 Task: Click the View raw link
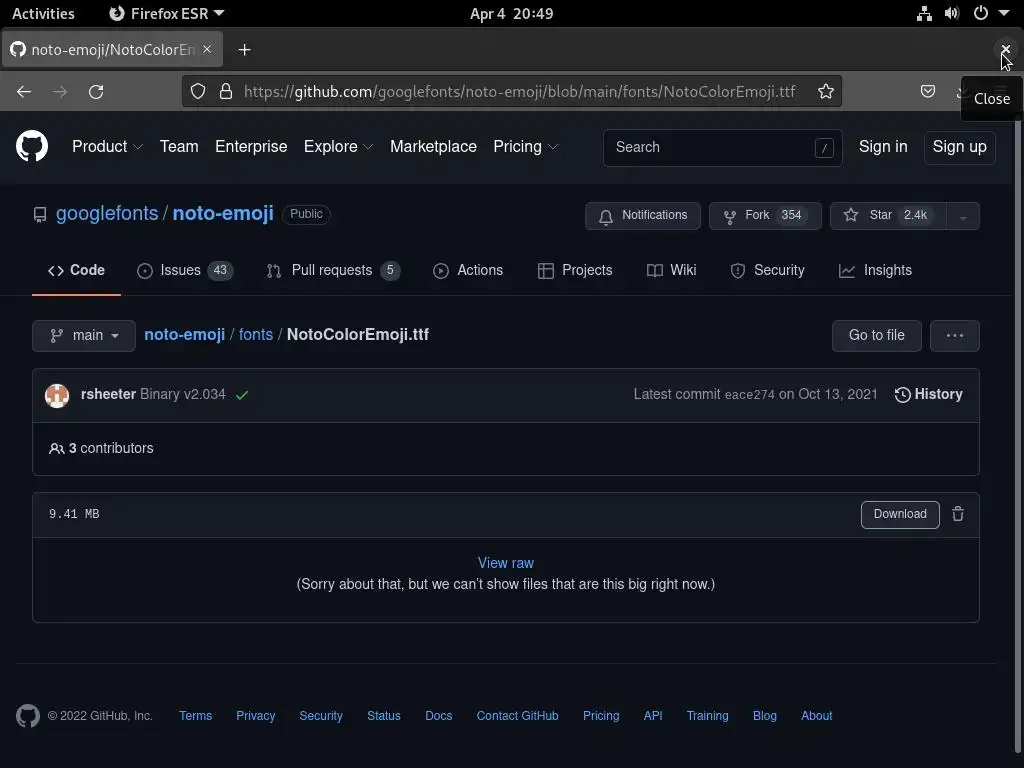[x=505, y=563]
